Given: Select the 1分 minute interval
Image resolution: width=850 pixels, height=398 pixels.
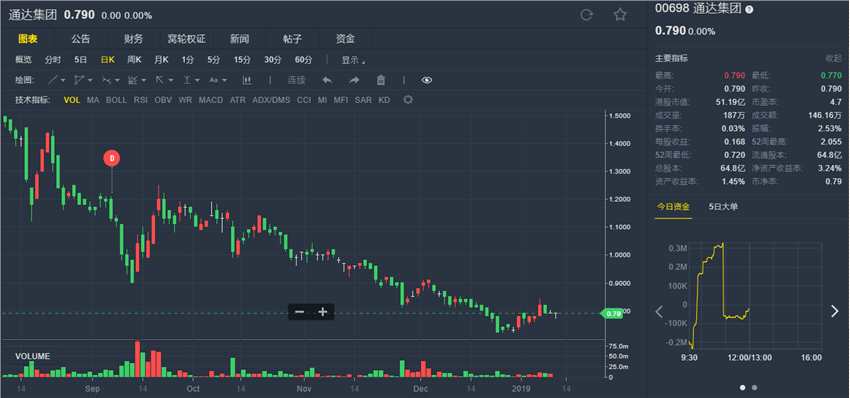Looking at the screenshot, I should (187, 60).
